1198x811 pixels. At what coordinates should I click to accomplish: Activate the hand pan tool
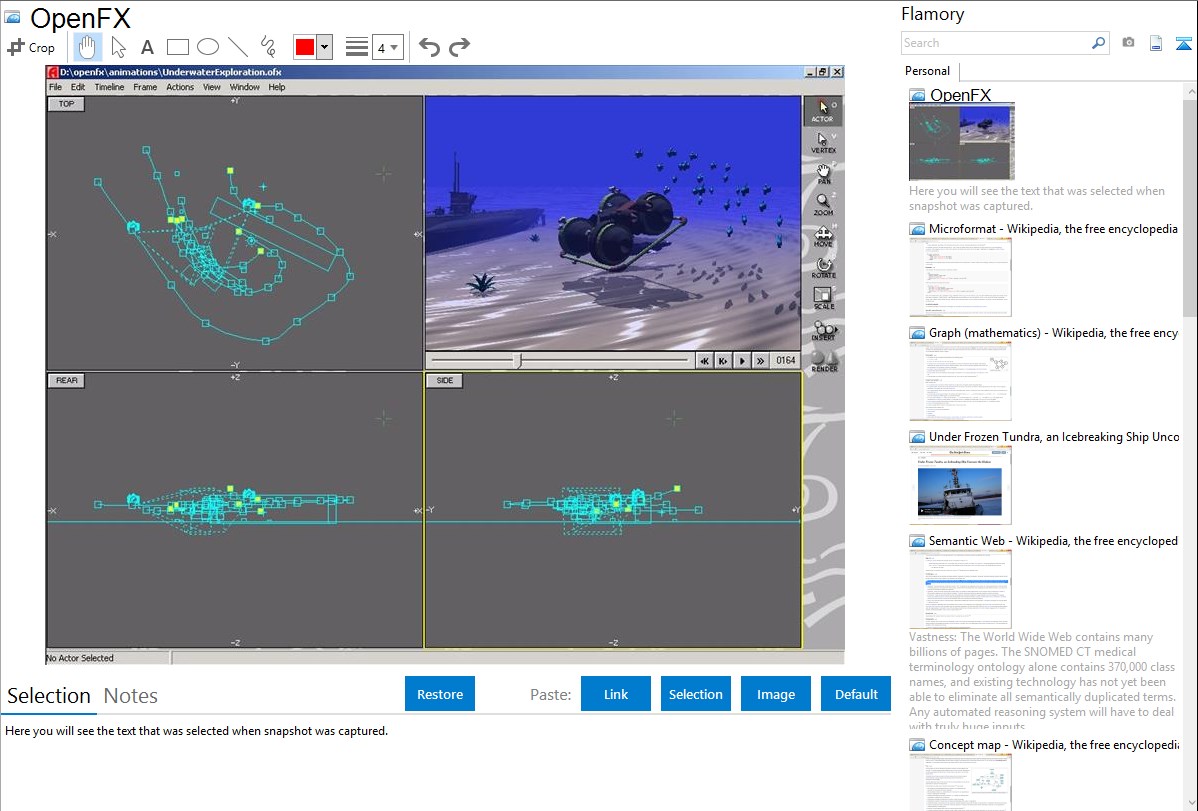[87, 47]
